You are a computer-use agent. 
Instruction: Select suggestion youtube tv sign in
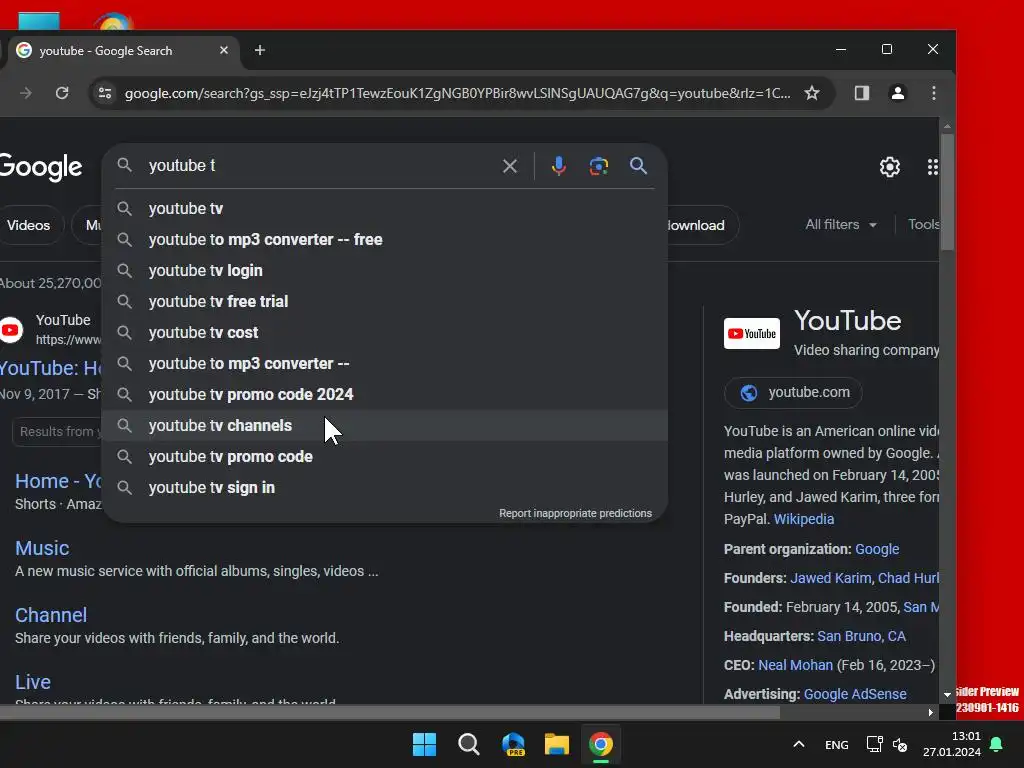pos(385,488)
